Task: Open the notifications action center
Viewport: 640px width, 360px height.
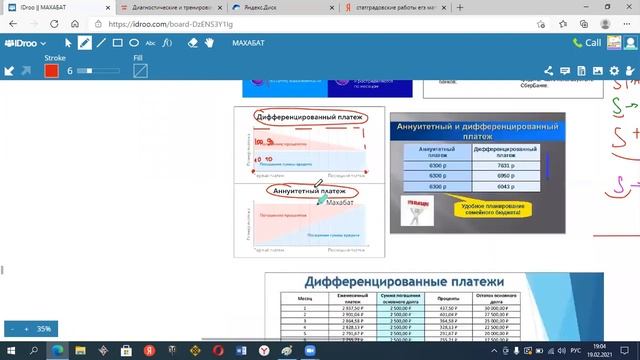Action: pos(624,351)
